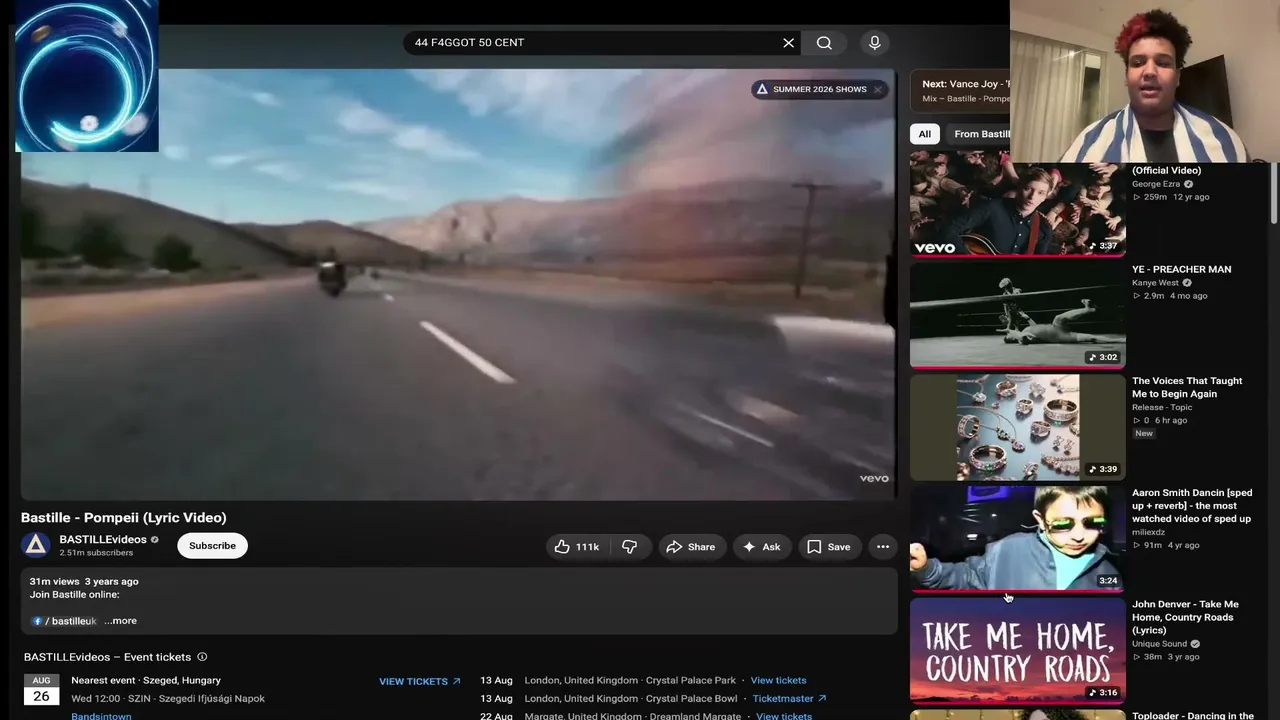
Task: Click the Release - Topic channel name
Action: [x=1162, y=408]
